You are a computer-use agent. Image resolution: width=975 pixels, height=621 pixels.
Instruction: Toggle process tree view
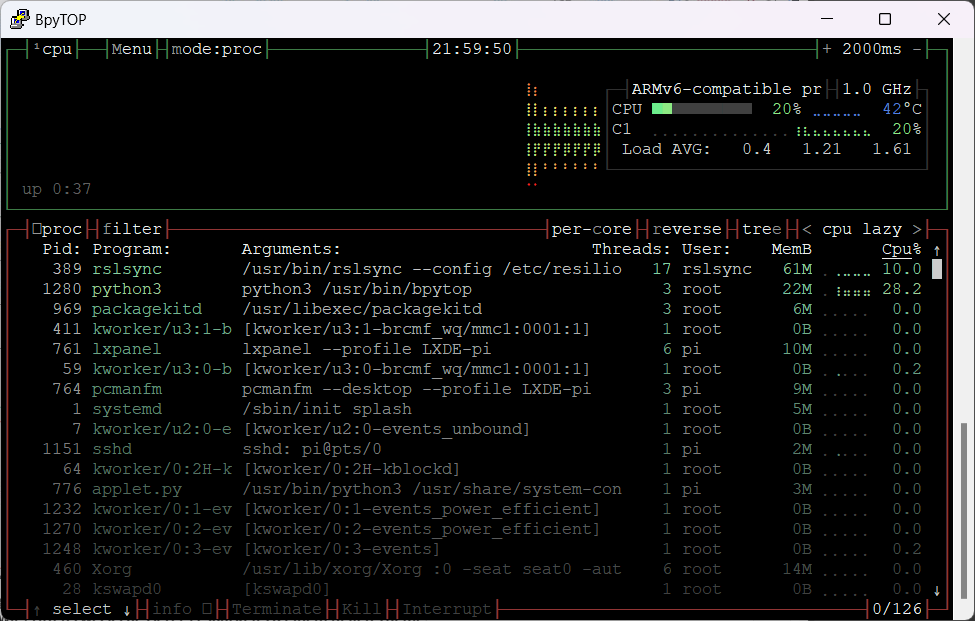point(762,229)
